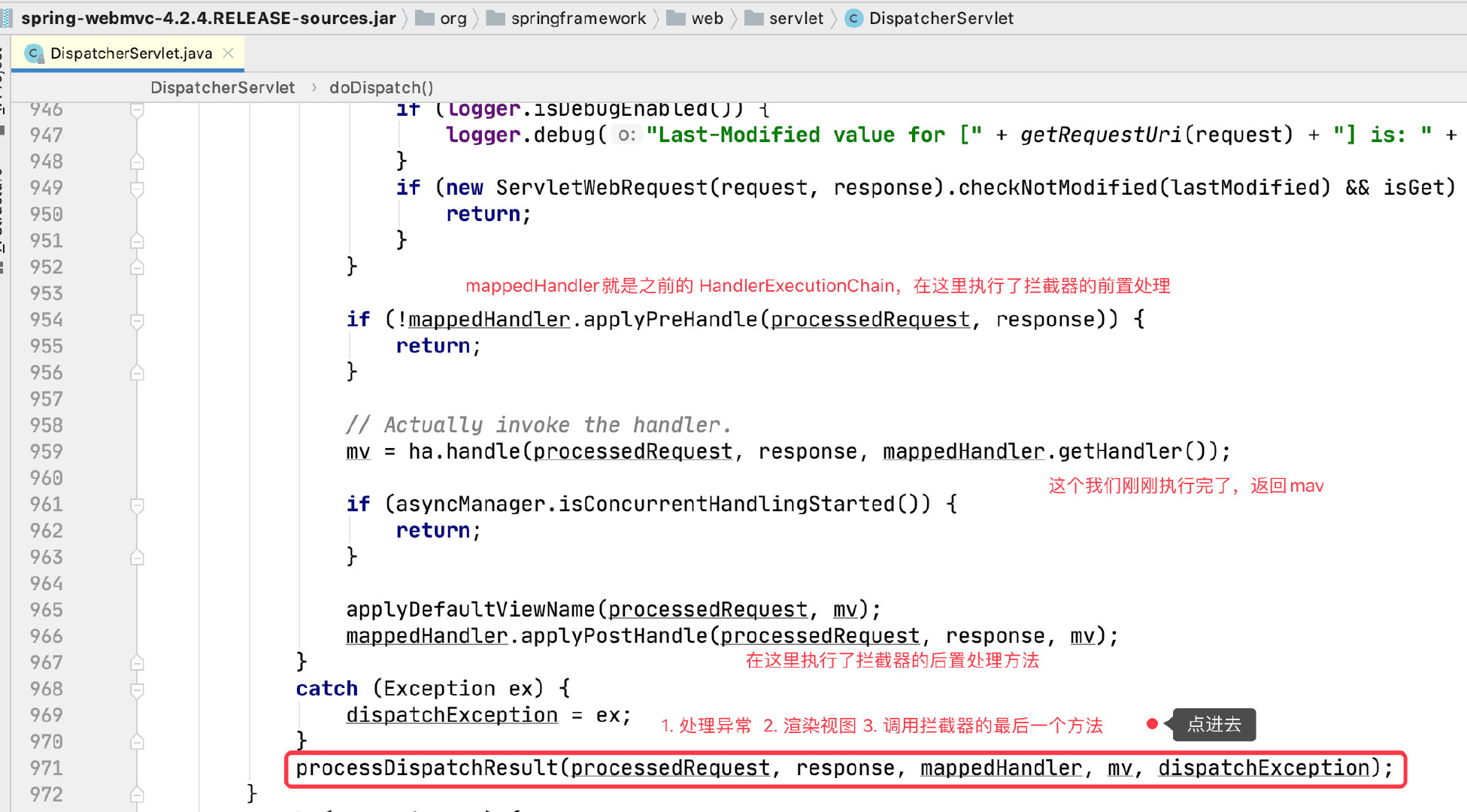Collapse the asyncManager if block at line 961
The width and height of the screenshot is (1467, 812).
pos(137,504)
